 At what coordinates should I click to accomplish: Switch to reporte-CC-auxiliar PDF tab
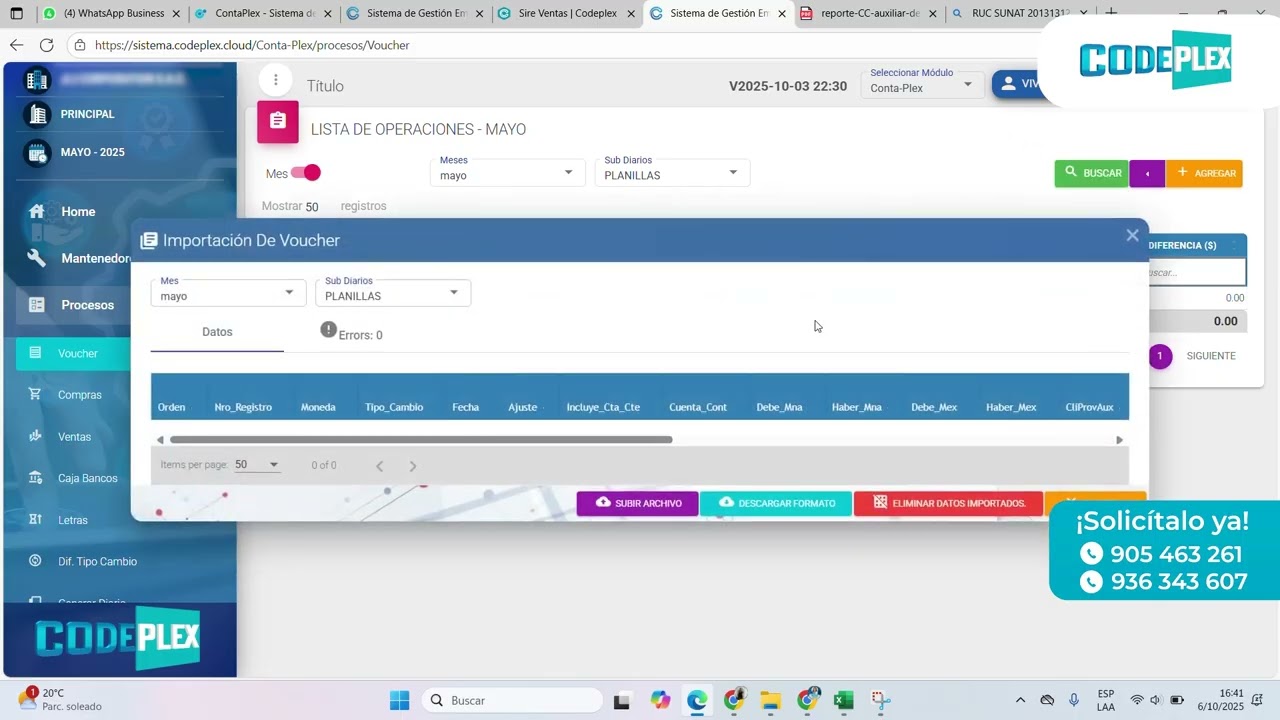(869, 14)
